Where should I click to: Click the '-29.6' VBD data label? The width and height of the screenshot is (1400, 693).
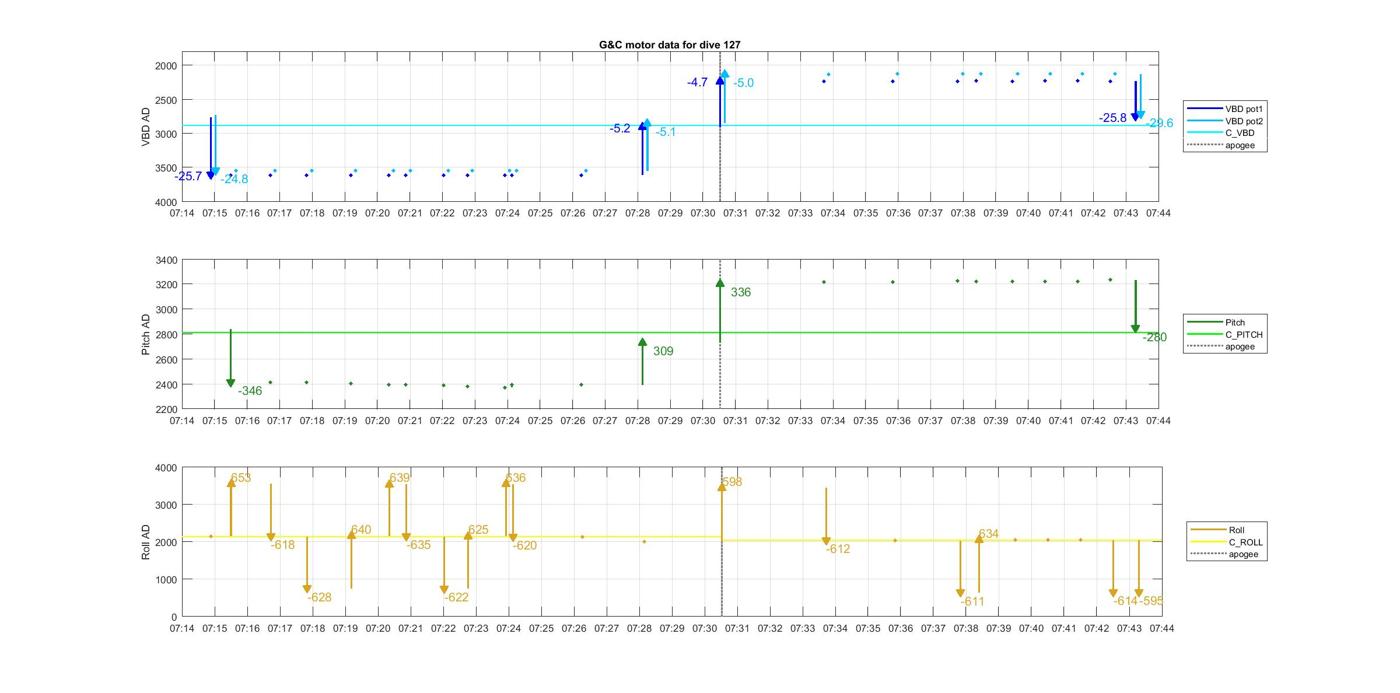[1160, 123]
